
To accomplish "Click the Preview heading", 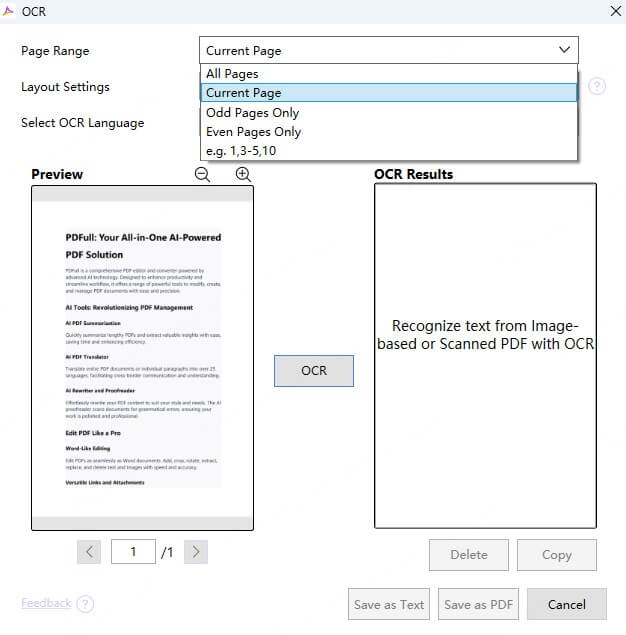I will click(x=57, y=174).
